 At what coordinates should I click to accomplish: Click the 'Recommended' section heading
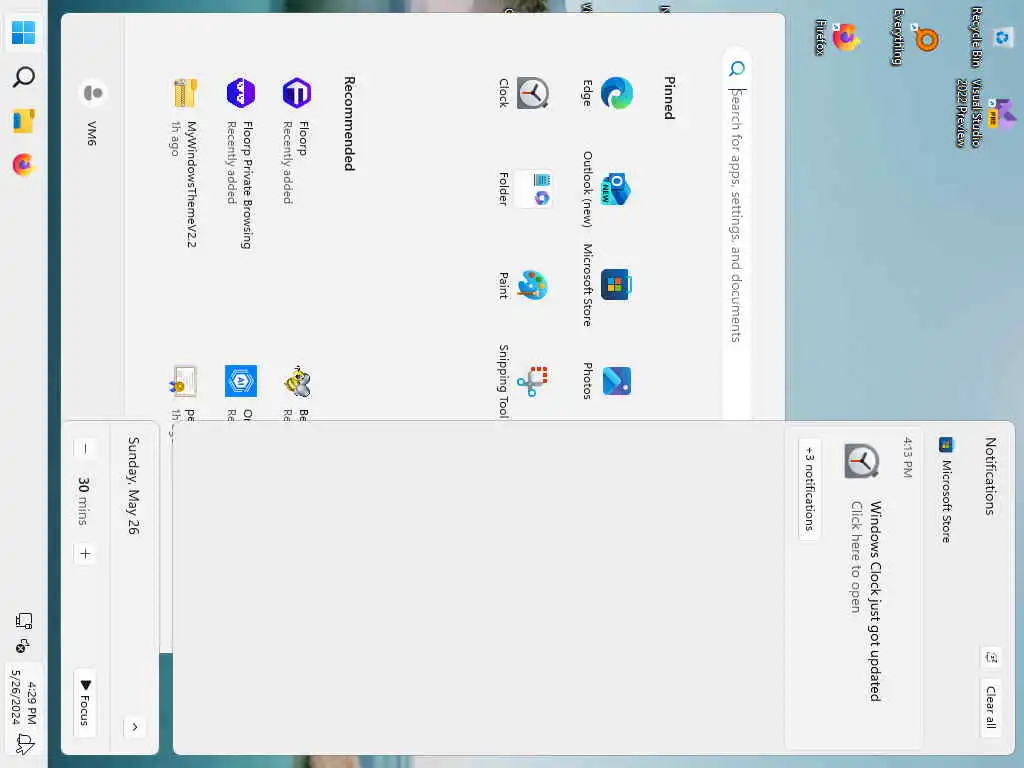pyautogui.click(x=349, y=123)
